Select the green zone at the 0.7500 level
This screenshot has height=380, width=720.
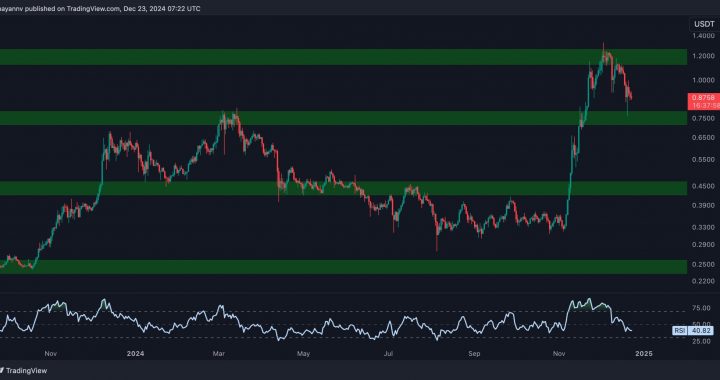click(343, 118)
